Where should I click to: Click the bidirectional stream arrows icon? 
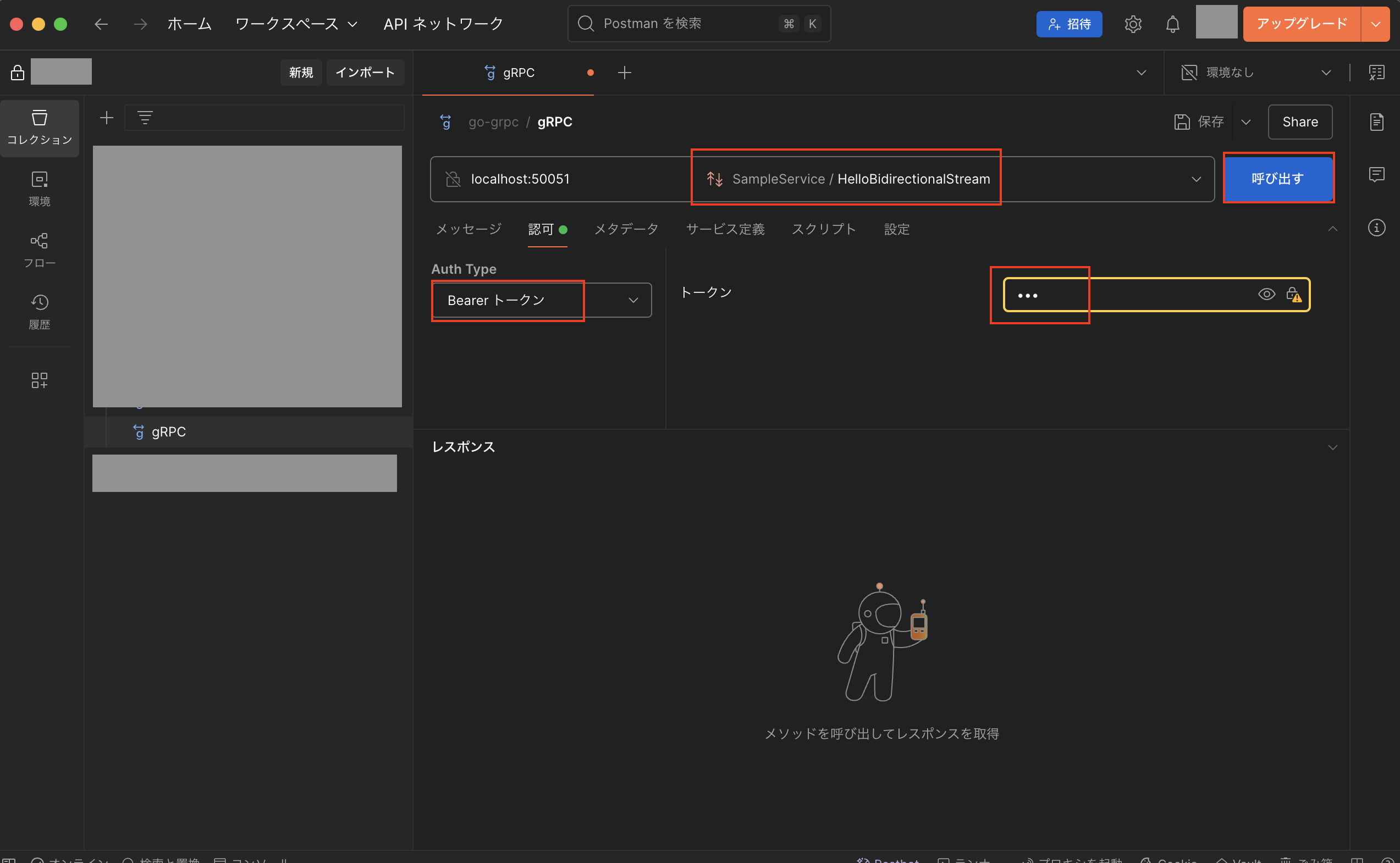(x=715, y=179)
